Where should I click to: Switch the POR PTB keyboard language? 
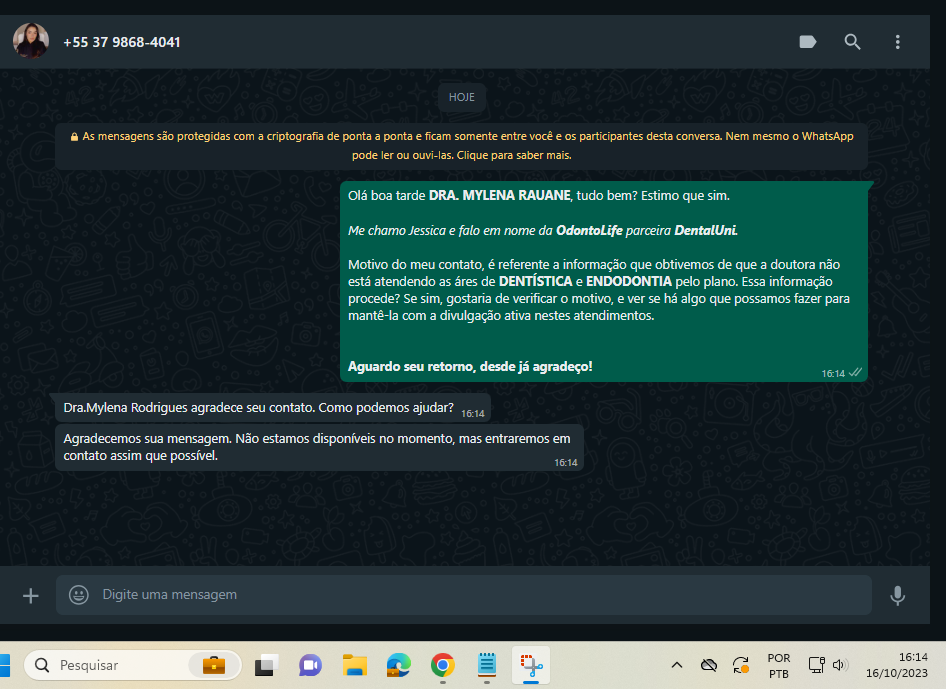click(x=778, y=665)
